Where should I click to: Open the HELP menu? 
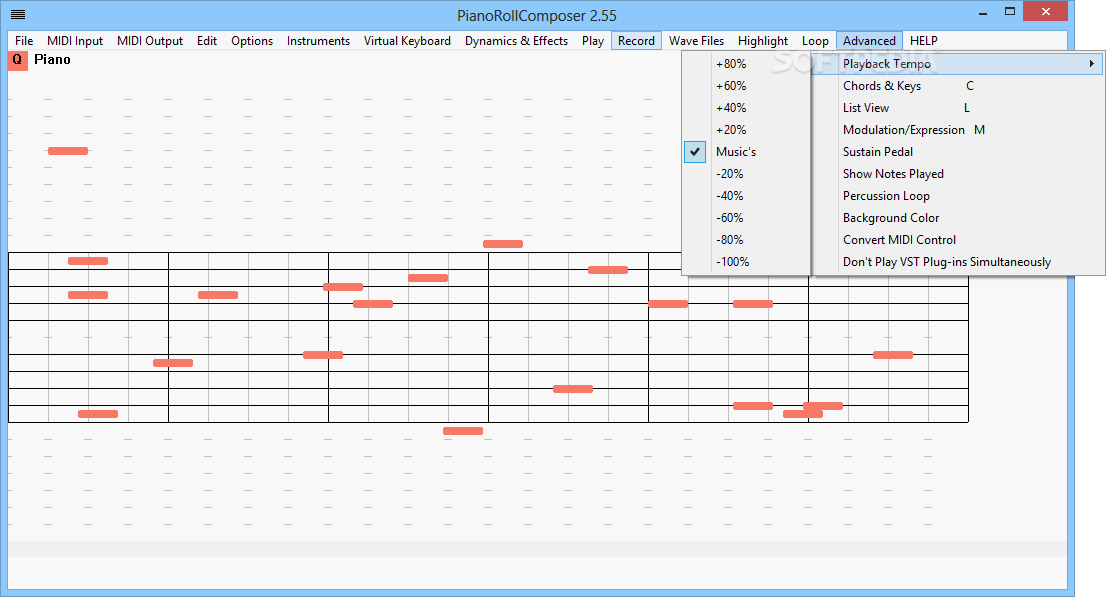pyautogui.click(x=923, y=41)
